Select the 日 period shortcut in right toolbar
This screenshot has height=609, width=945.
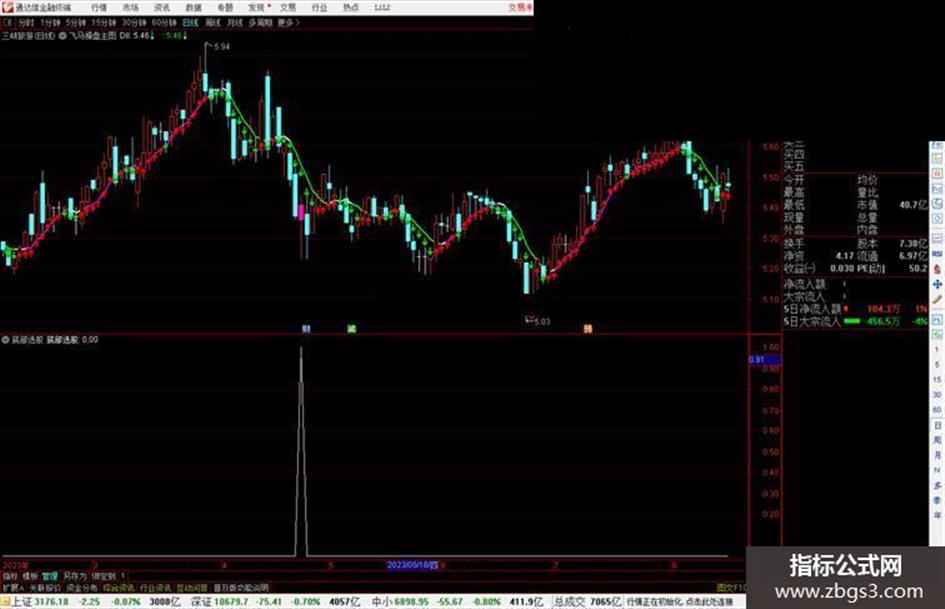(x=937, y=425)
